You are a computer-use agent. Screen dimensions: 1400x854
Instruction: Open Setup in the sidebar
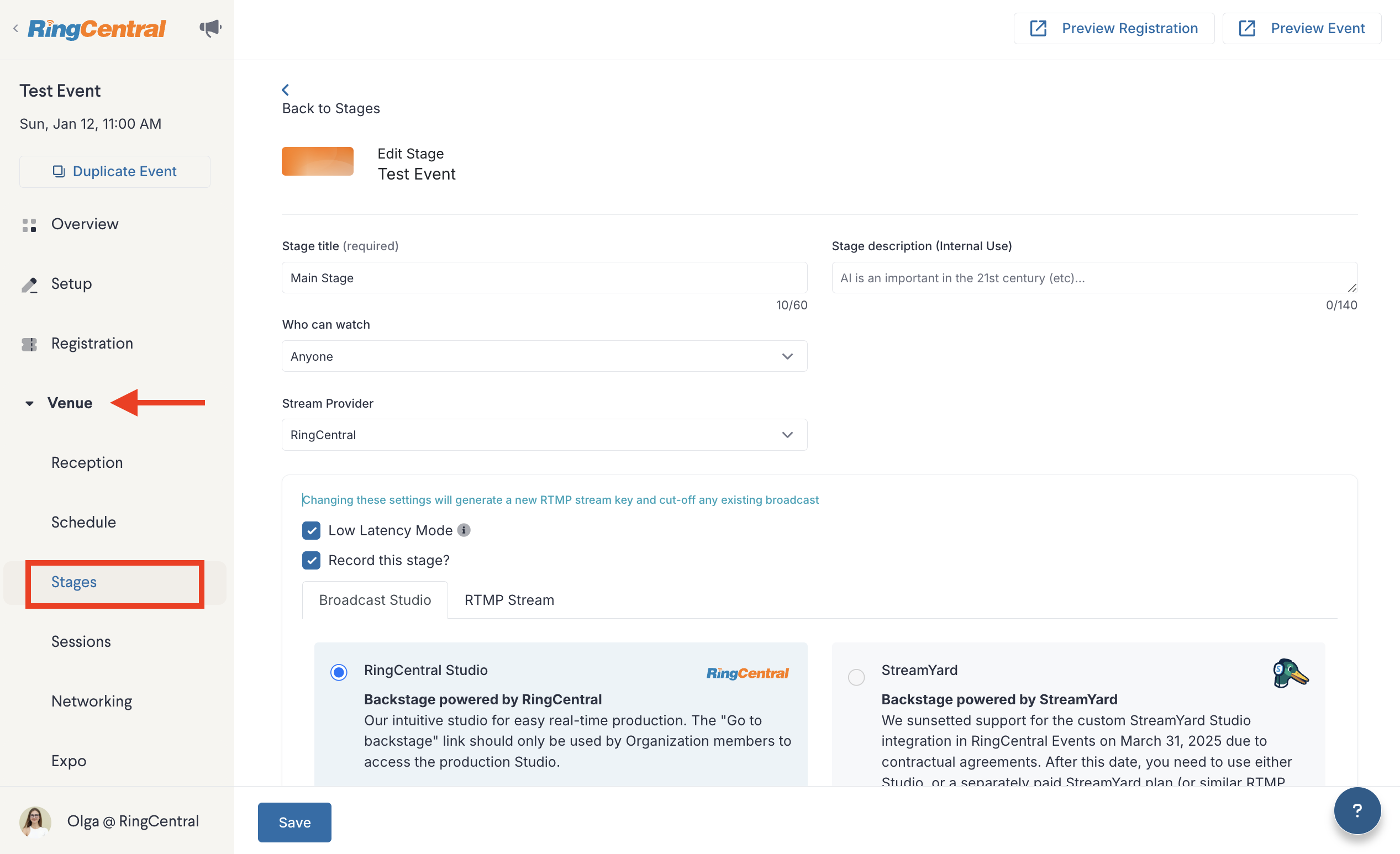(x=72, y=283)
